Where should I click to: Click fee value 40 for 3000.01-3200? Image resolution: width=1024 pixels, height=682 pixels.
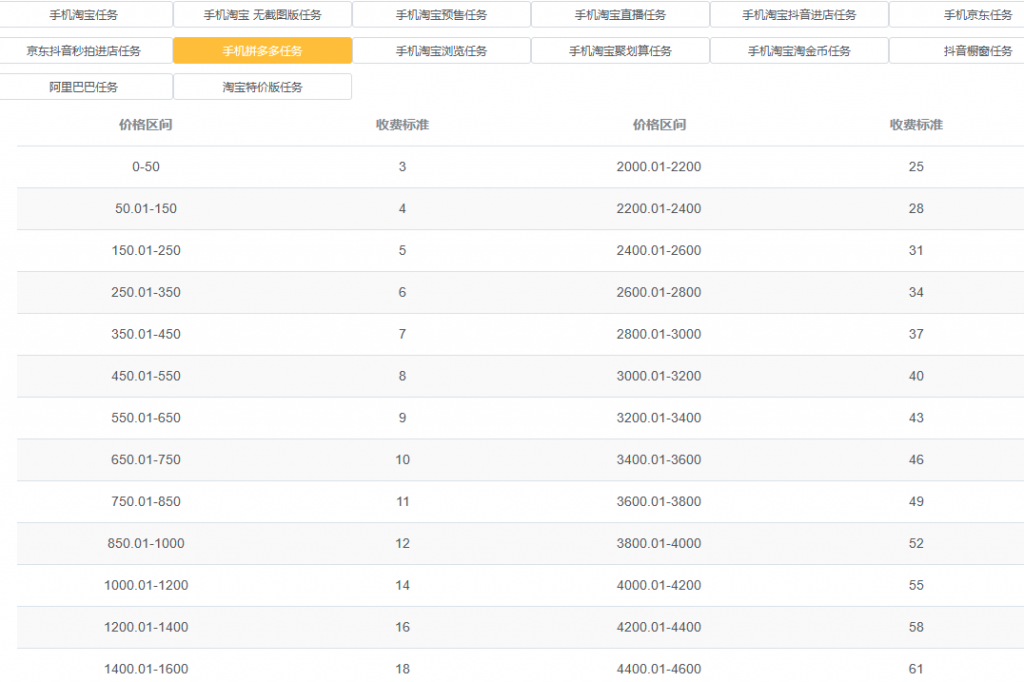coord(916,376)
